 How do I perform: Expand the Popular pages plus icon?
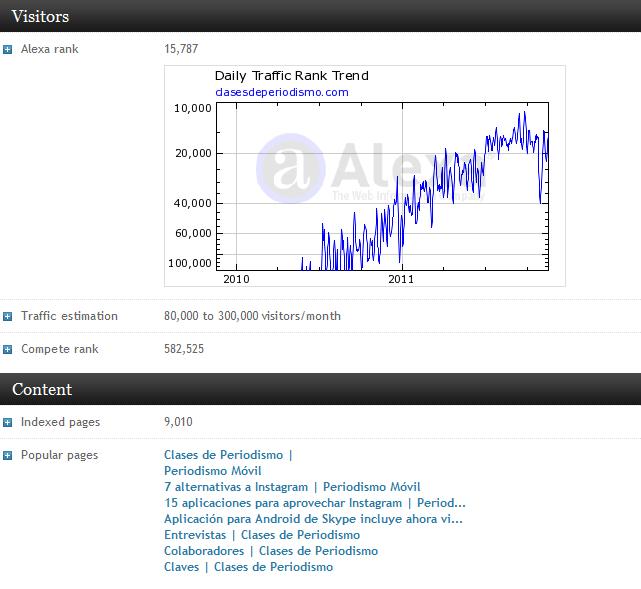coord(8,456)
